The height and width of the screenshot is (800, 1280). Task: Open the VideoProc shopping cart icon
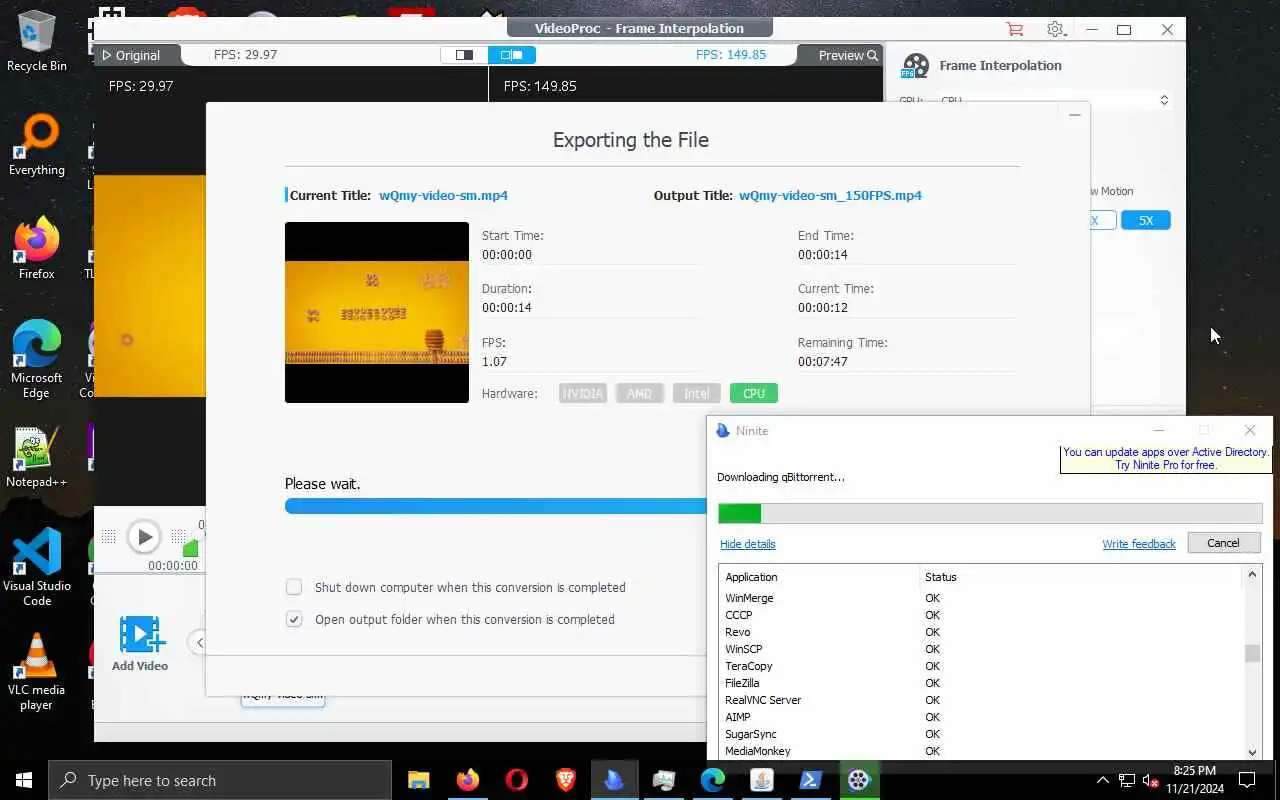click(1015, 29)
